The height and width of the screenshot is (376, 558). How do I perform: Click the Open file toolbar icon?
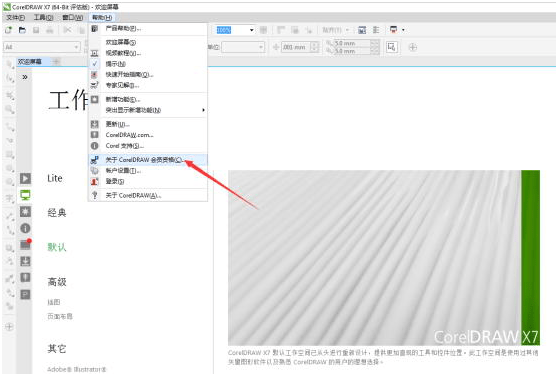coord(22,30)
